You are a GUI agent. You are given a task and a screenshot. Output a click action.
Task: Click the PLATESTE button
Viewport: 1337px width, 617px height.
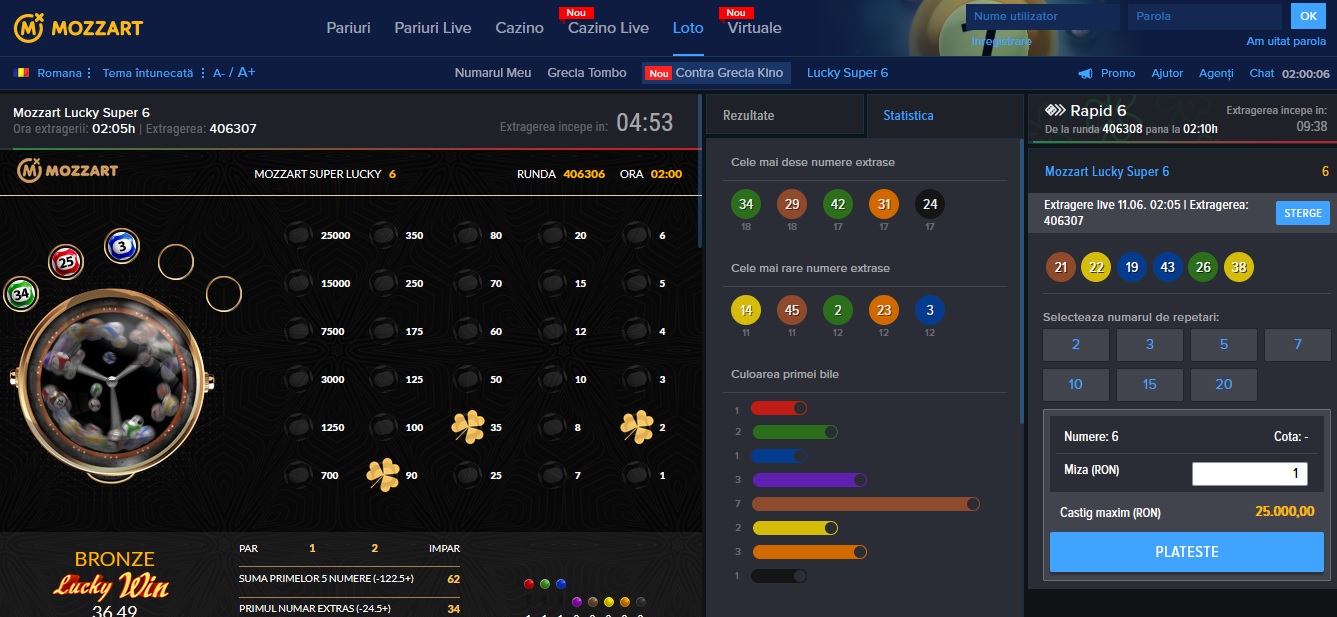pyautogui.click(x=1187, y=552)
